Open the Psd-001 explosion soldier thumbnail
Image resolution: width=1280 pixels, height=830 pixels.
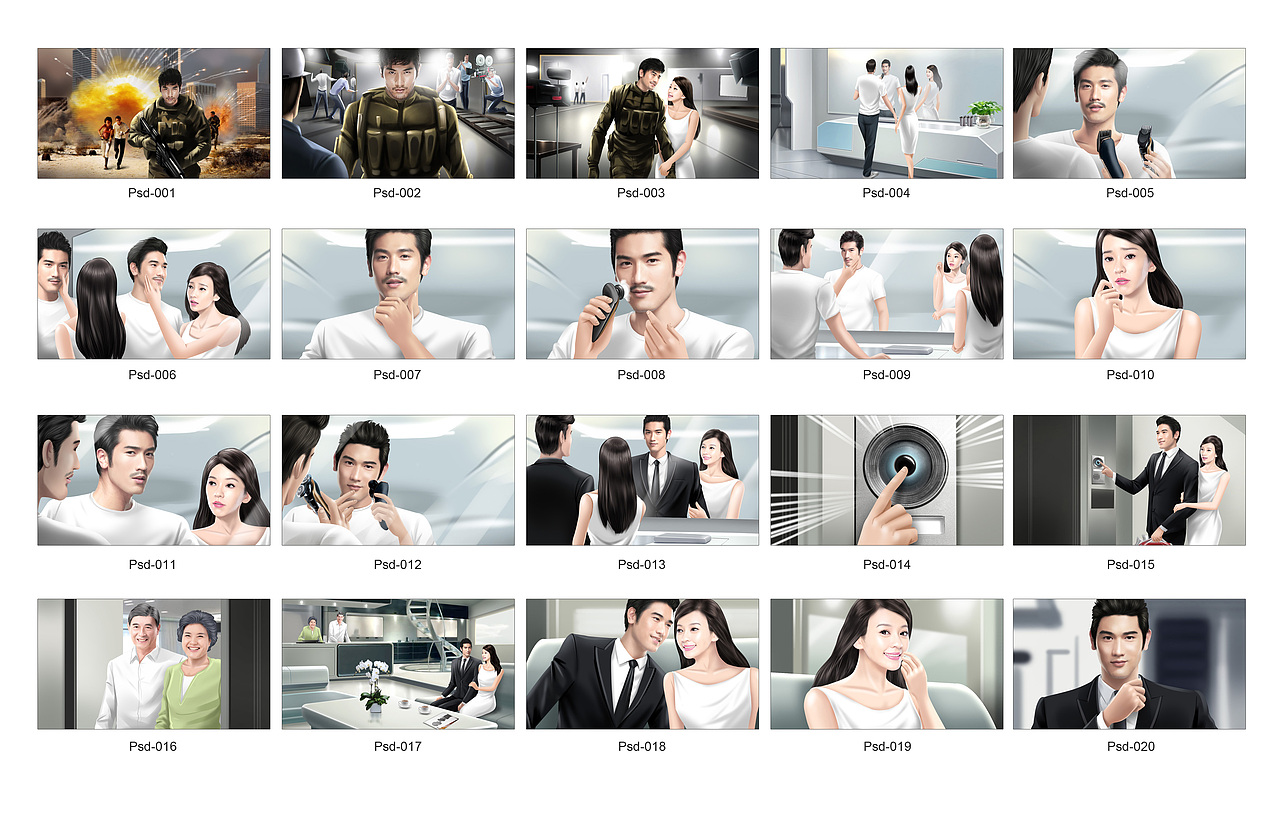pos(154,113)
